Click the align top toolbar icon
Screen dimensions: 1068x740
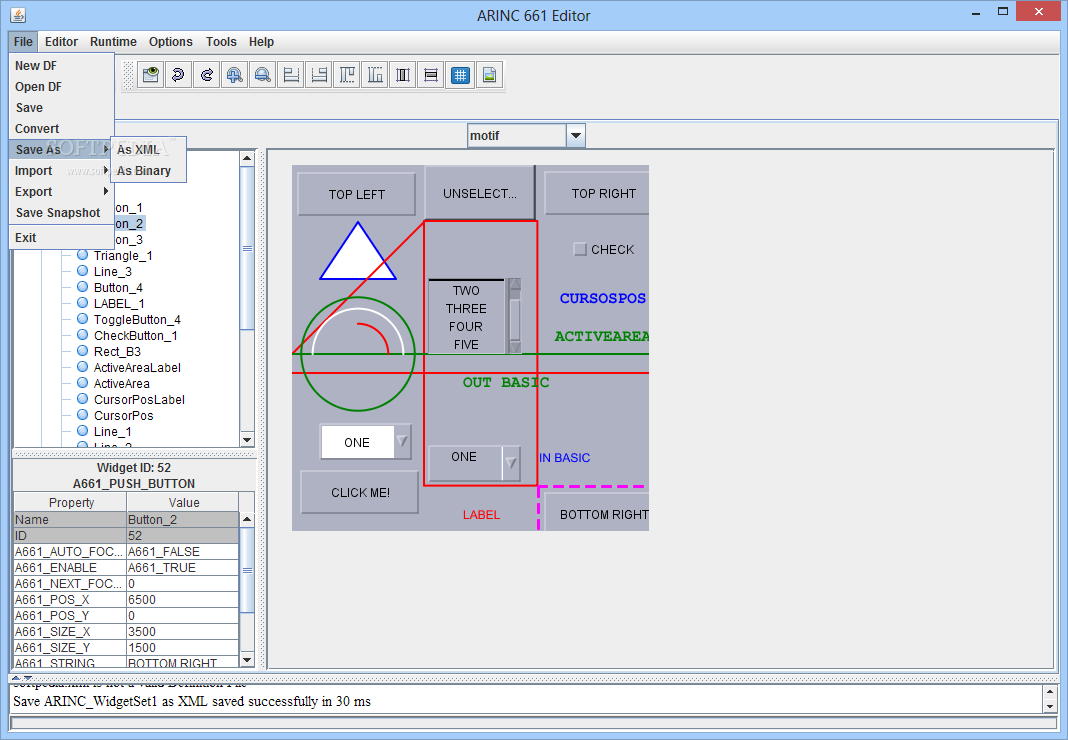click(x=347, y=75)
